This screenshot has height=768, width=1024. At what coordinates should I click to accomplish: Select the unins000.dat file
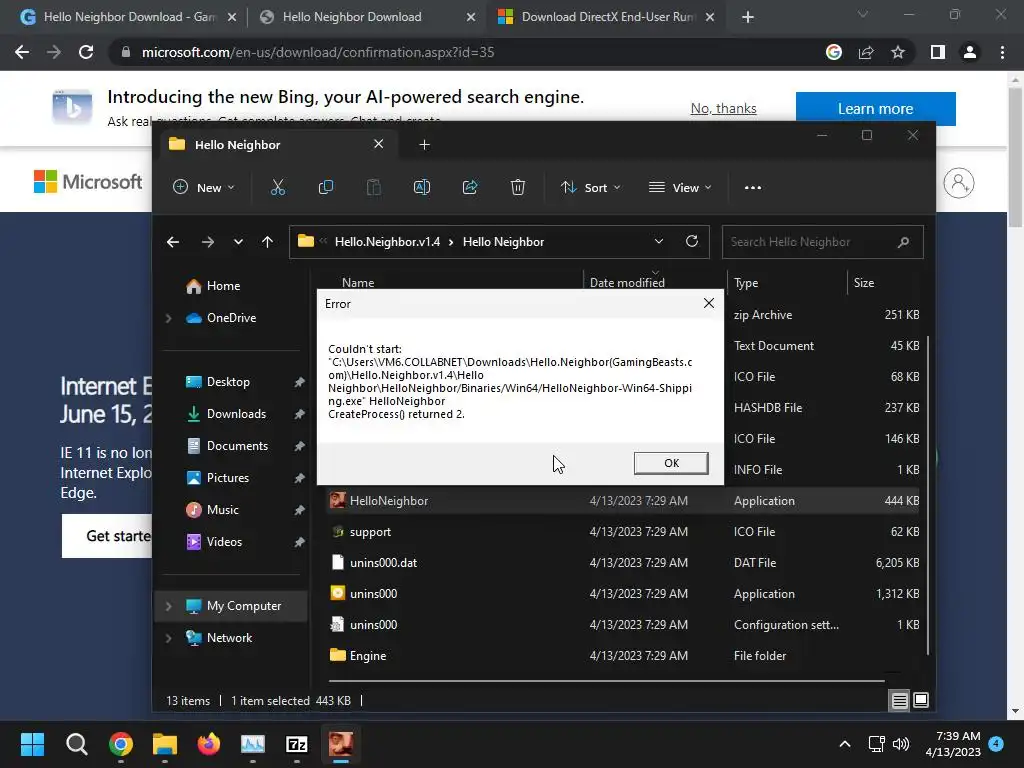[x=624, y=563]
